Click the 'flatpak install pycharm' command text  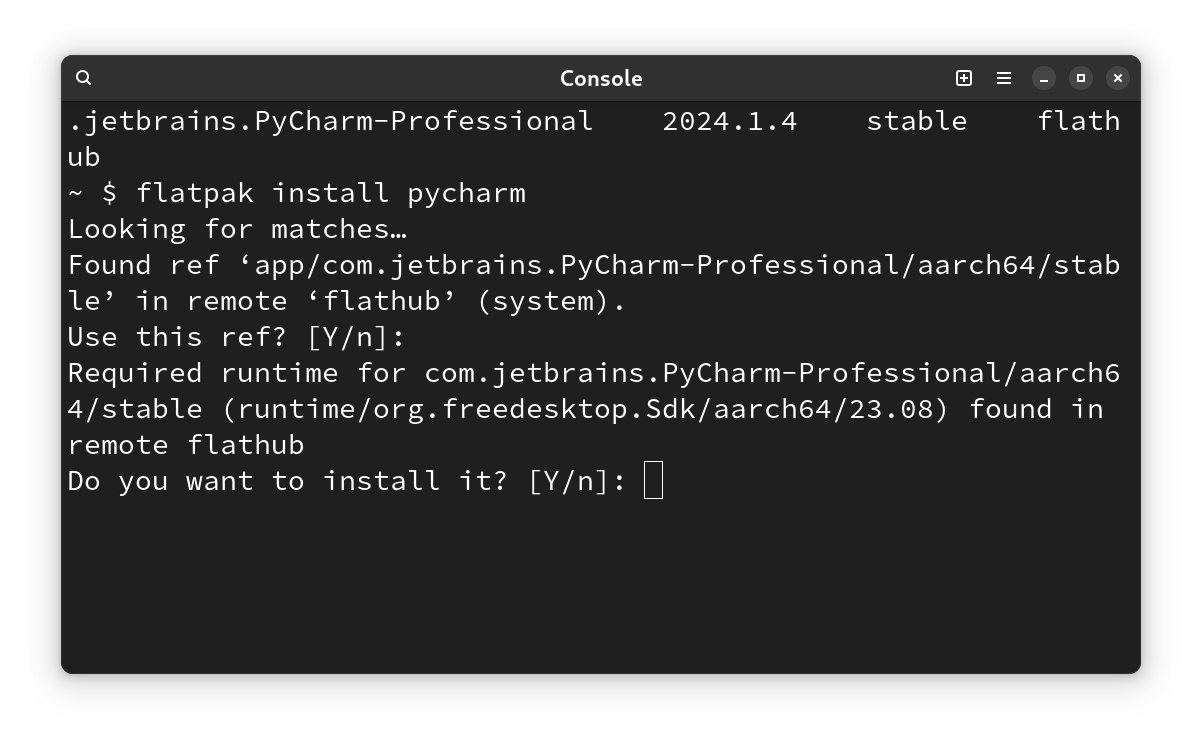coord(331,192)
